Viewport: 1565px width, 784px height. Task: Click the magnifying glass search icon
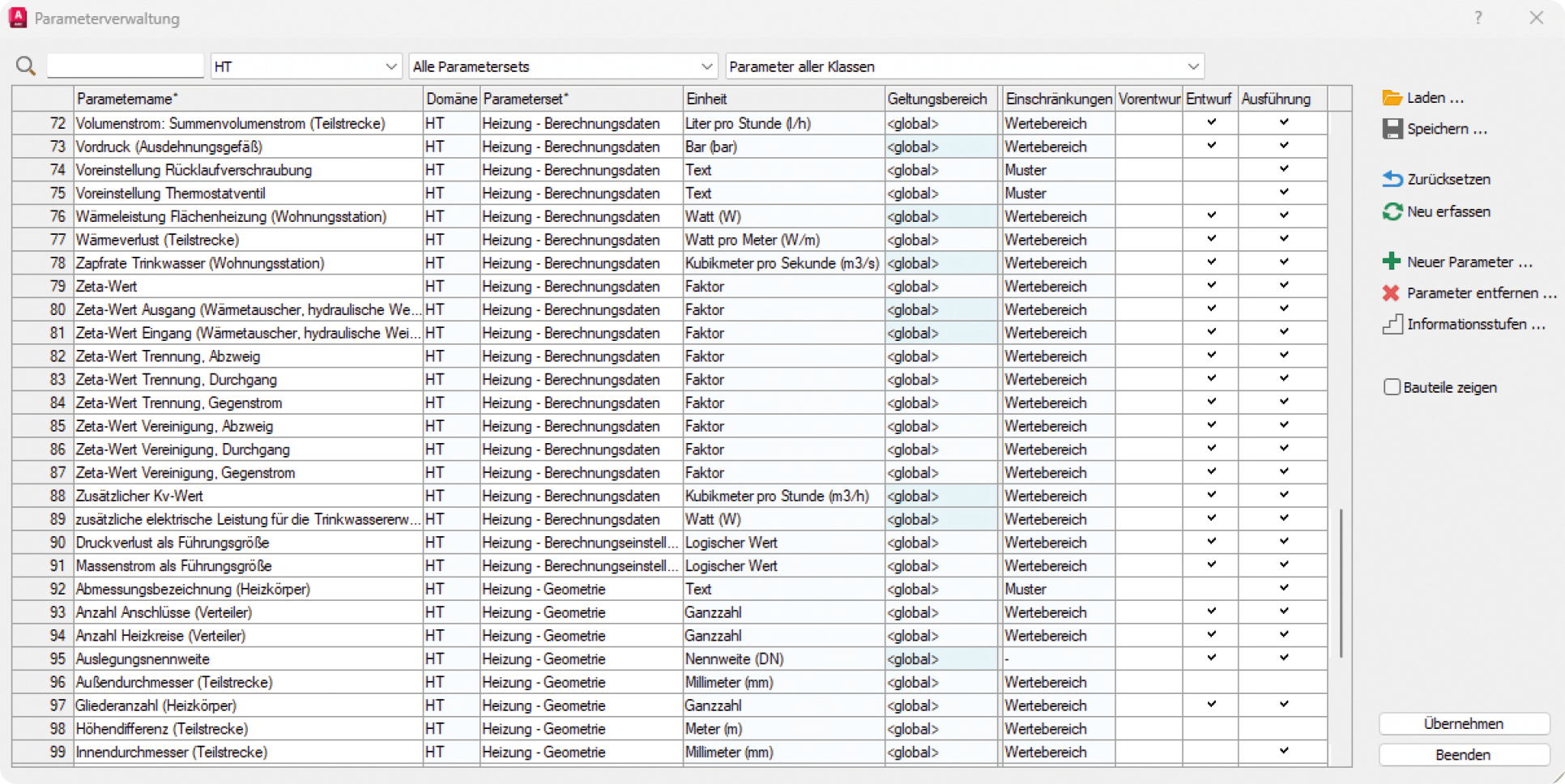click(x=26, y=66)
